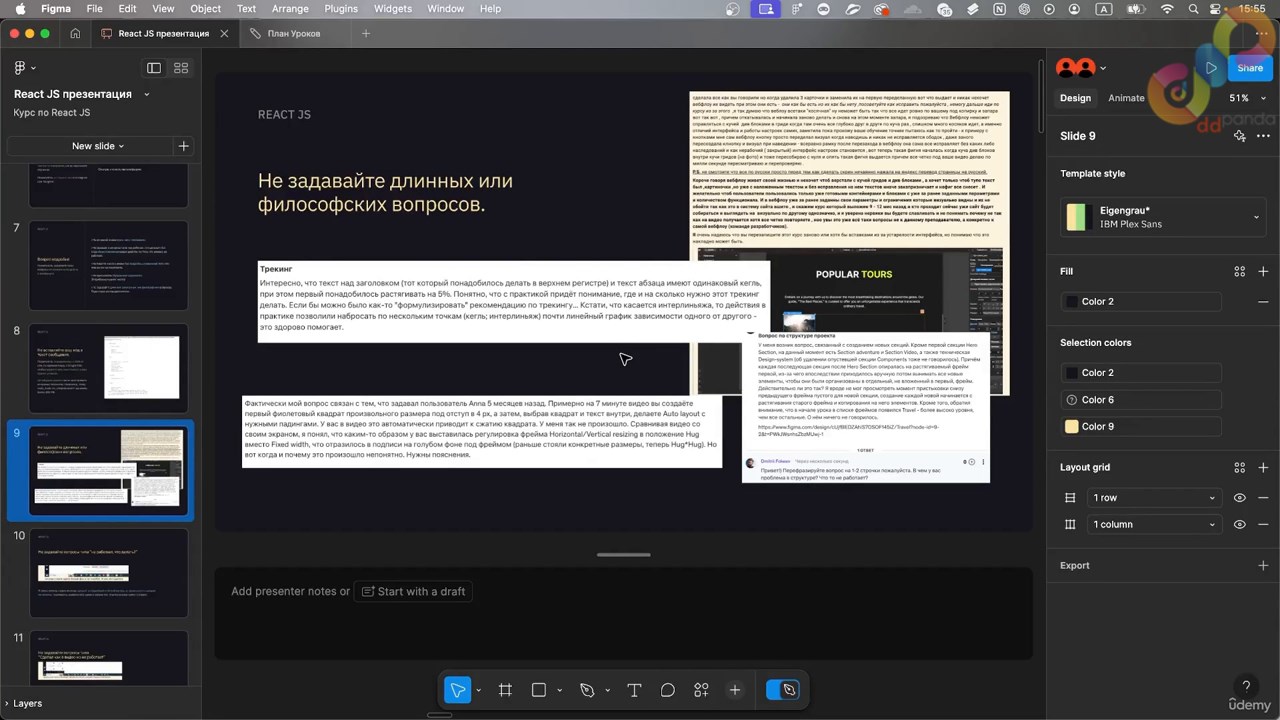
Task: Switch to grid view of slides
Action: tap(181, 68)
